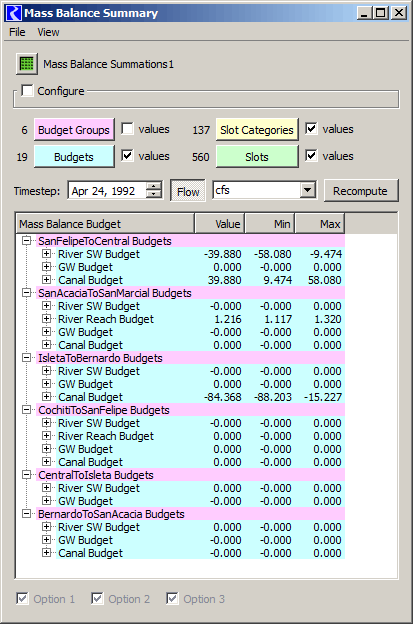Click the Flow toggle button
Viewport: 413px width, 624px height.
[x=188, y=191]
